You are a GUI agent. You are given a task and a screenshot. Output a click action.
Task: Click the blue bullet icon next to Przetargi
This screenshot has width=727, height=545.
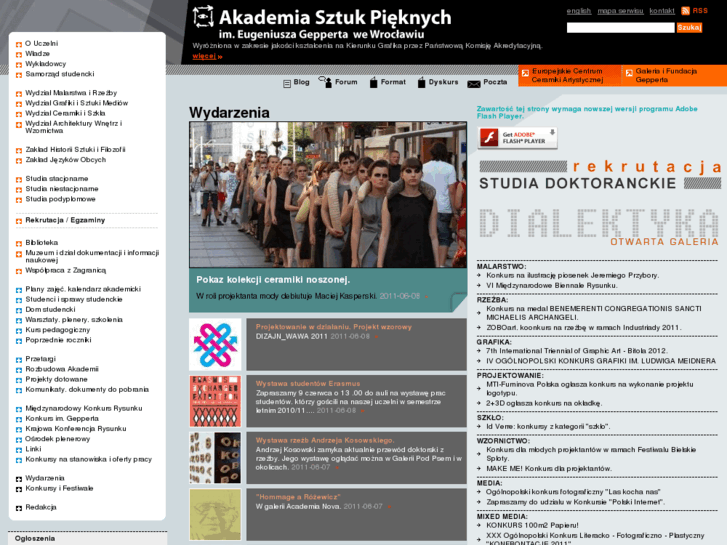pyautogui.click(x=19, y=360)
